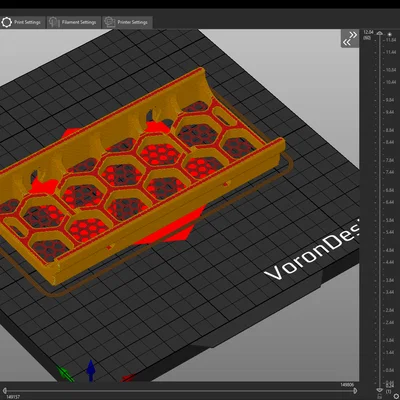Open the Filament Settings tab
The width and height of the screenshot is (400, 400).
[x=73, y=22]
